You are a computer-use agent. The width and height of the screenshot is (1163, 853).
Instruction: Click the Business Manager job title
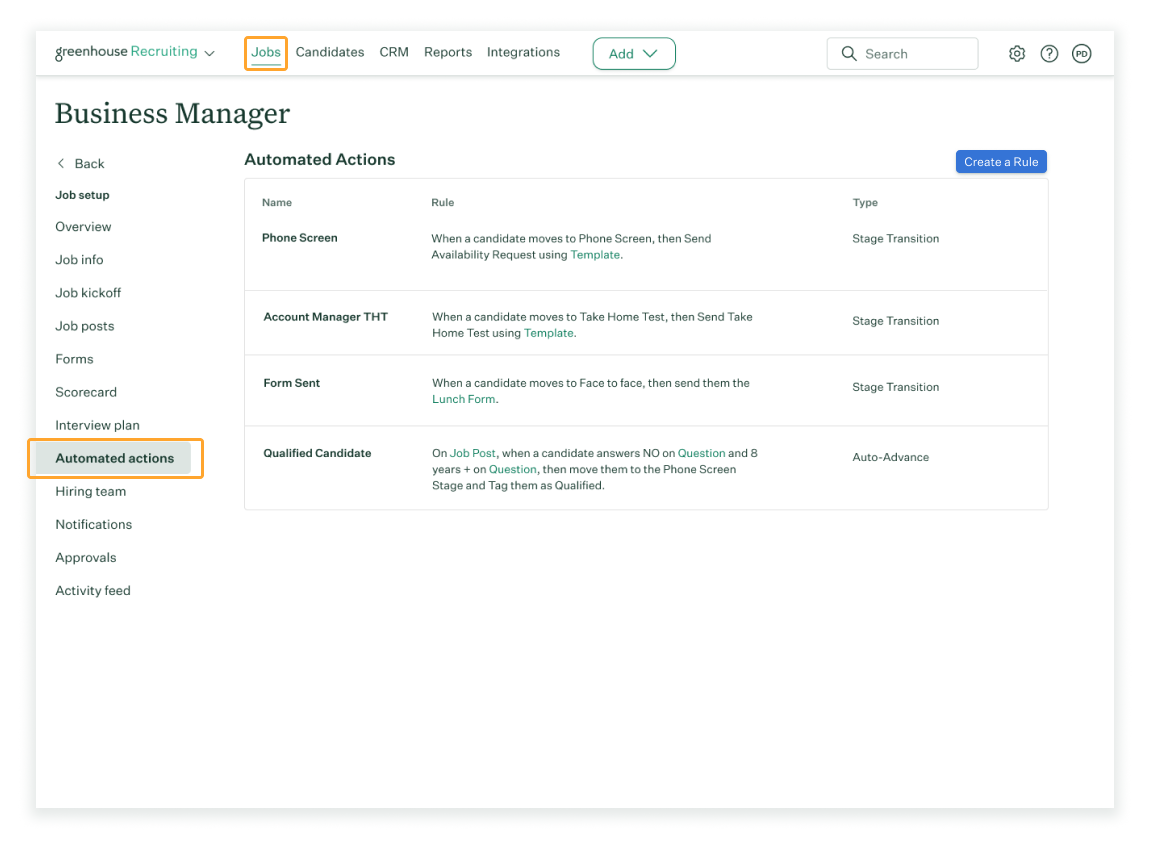coord(172,113)
